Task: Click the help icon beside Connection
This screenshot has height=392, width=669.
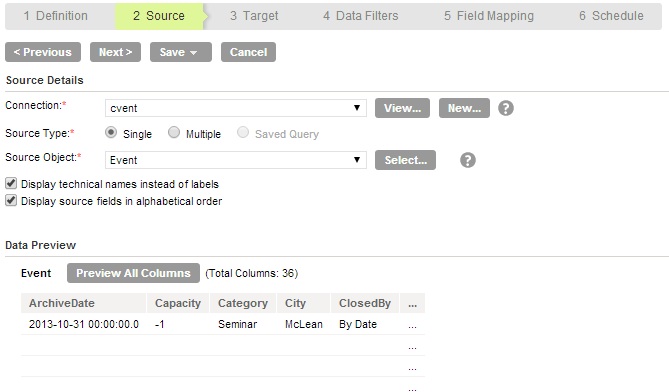Action: tap(506, 108)
